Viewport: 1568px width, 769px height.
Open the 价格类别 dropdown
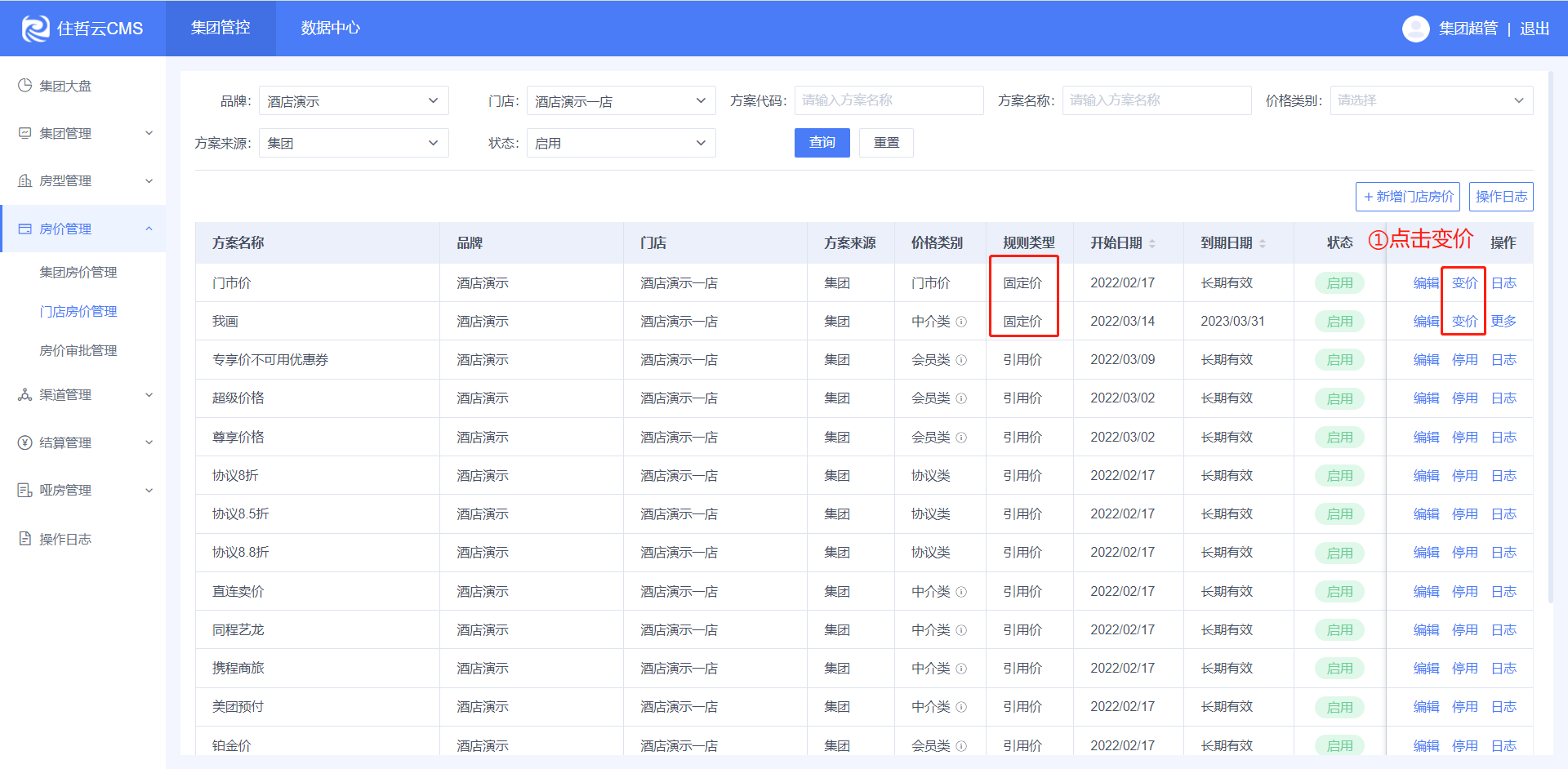[x=1432, y=100]
